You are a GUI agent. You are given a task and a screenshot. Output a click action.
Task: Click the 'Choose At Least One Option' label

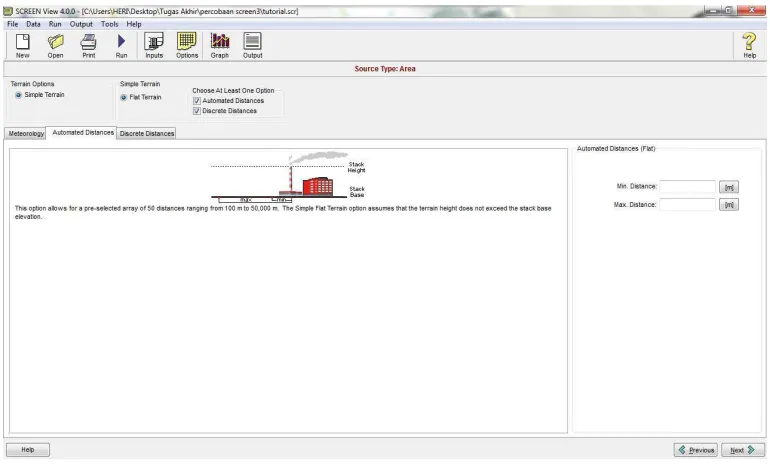(233, 91)
